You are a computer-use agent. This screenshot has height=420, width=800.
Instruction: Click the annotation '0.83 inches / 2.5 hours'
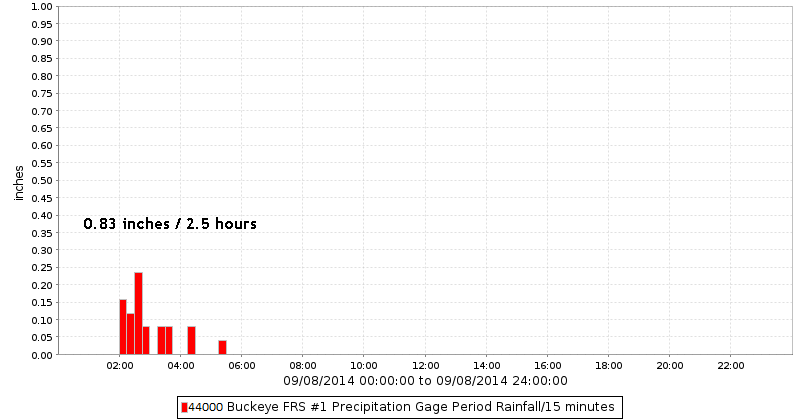pos(170,224)
